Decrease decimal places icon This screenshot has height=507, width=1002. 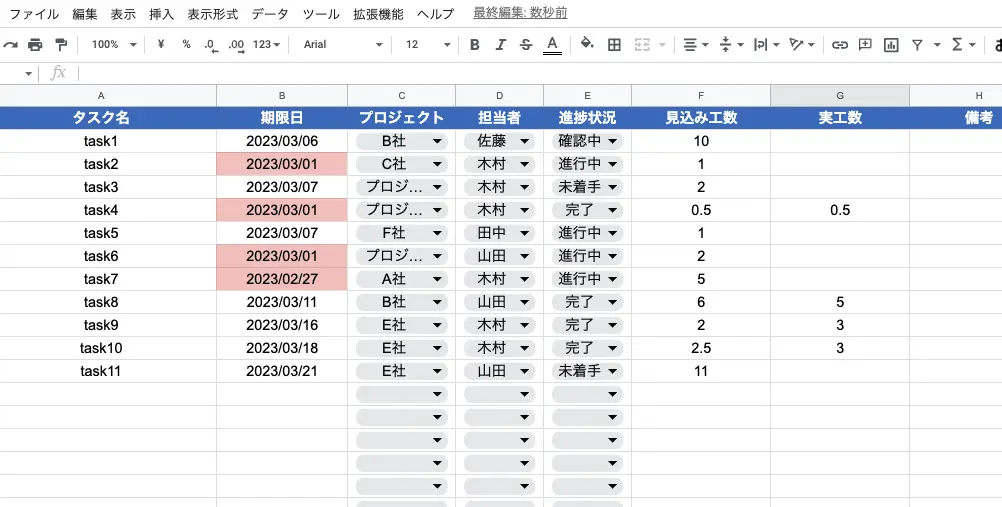click(210, 45)
